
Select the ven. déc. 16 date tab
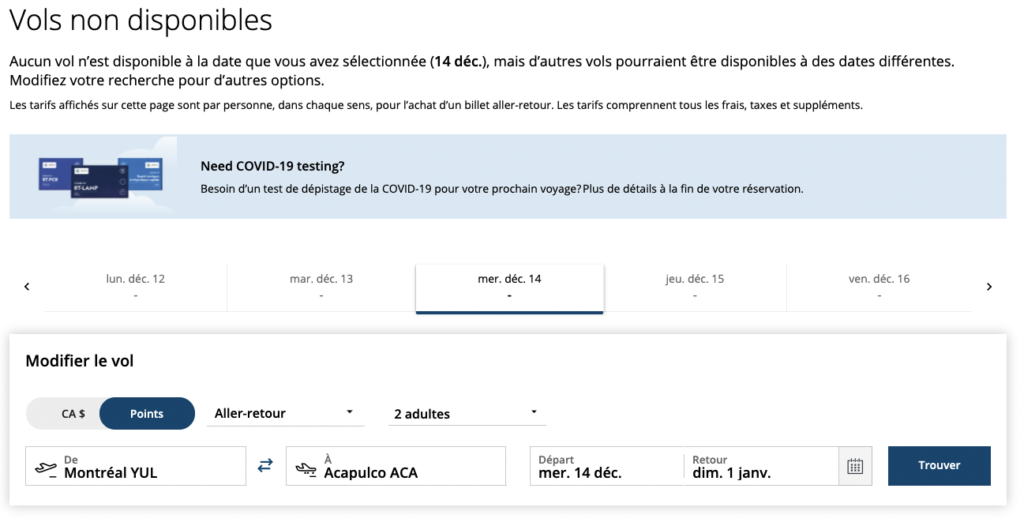[x=879, y=287]
